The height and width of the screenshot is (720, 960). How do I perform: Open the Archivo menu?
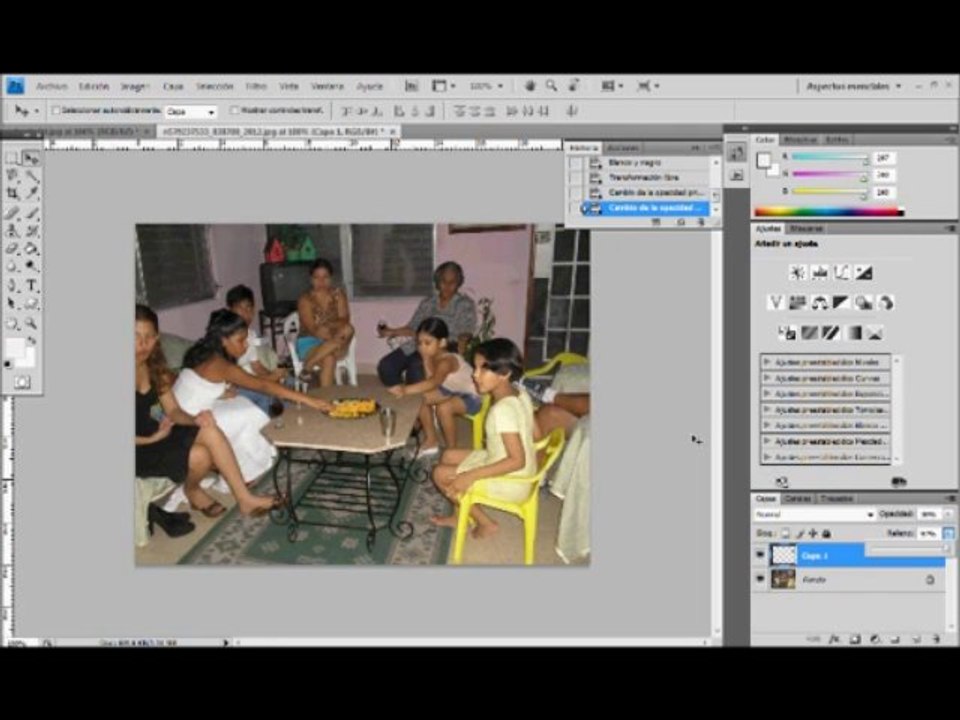51,86
